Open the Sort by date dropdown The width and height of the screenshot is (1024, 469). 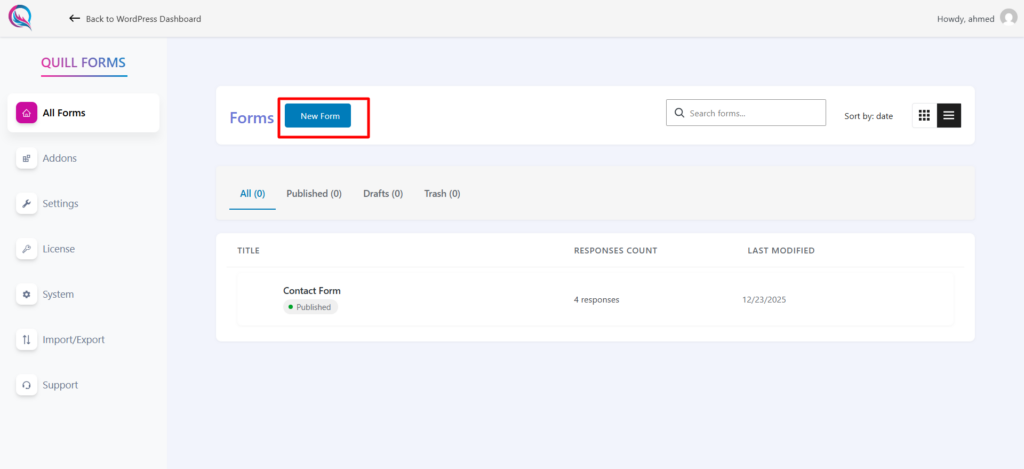pos(868,116)
